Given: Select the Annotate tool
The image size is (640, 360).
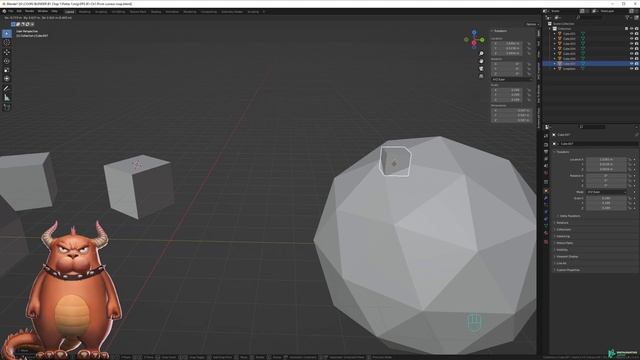Looking at the screenshot, I should [x=7, y=89].
